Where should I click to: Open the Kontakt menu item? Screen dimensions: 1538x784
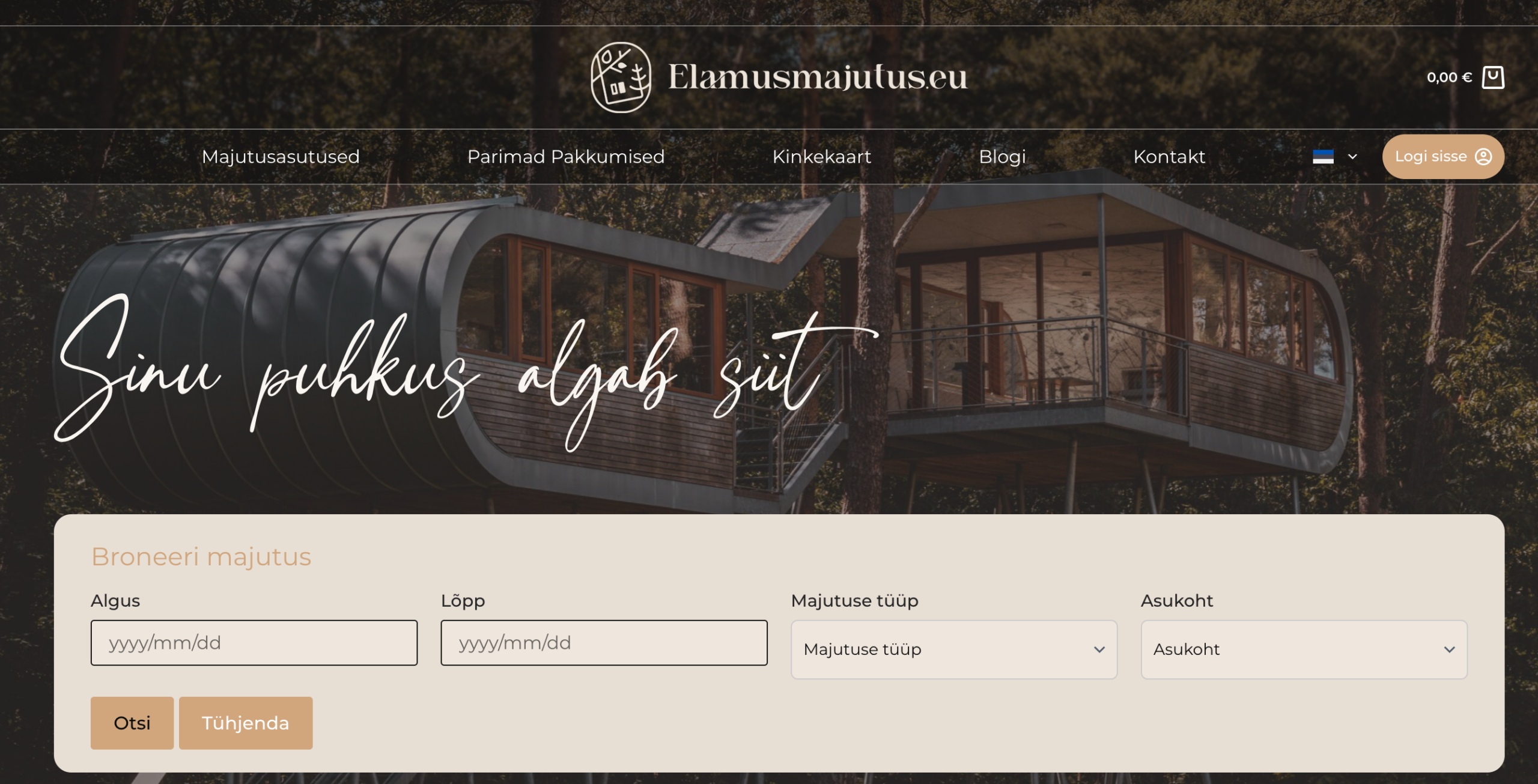1169,157
